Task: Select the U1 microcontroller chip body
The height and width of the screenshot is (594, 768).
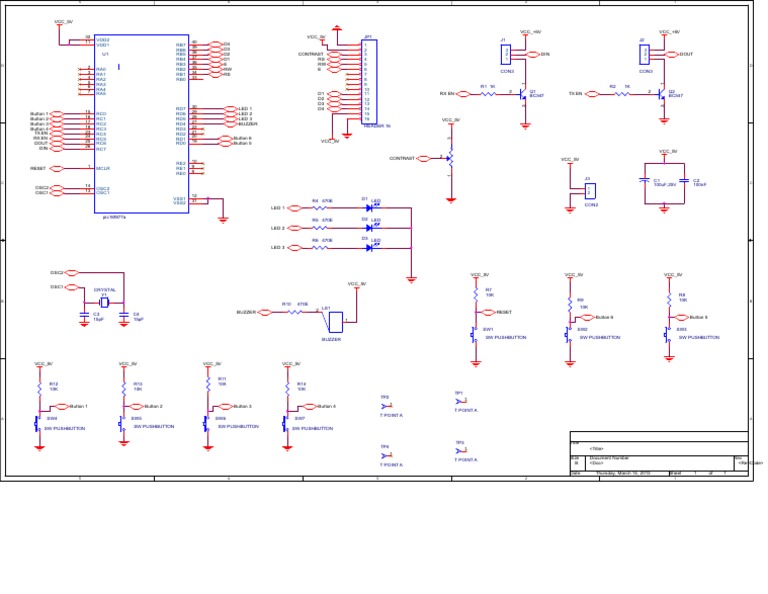Action: pyautogui.click(x=142, y=124)
